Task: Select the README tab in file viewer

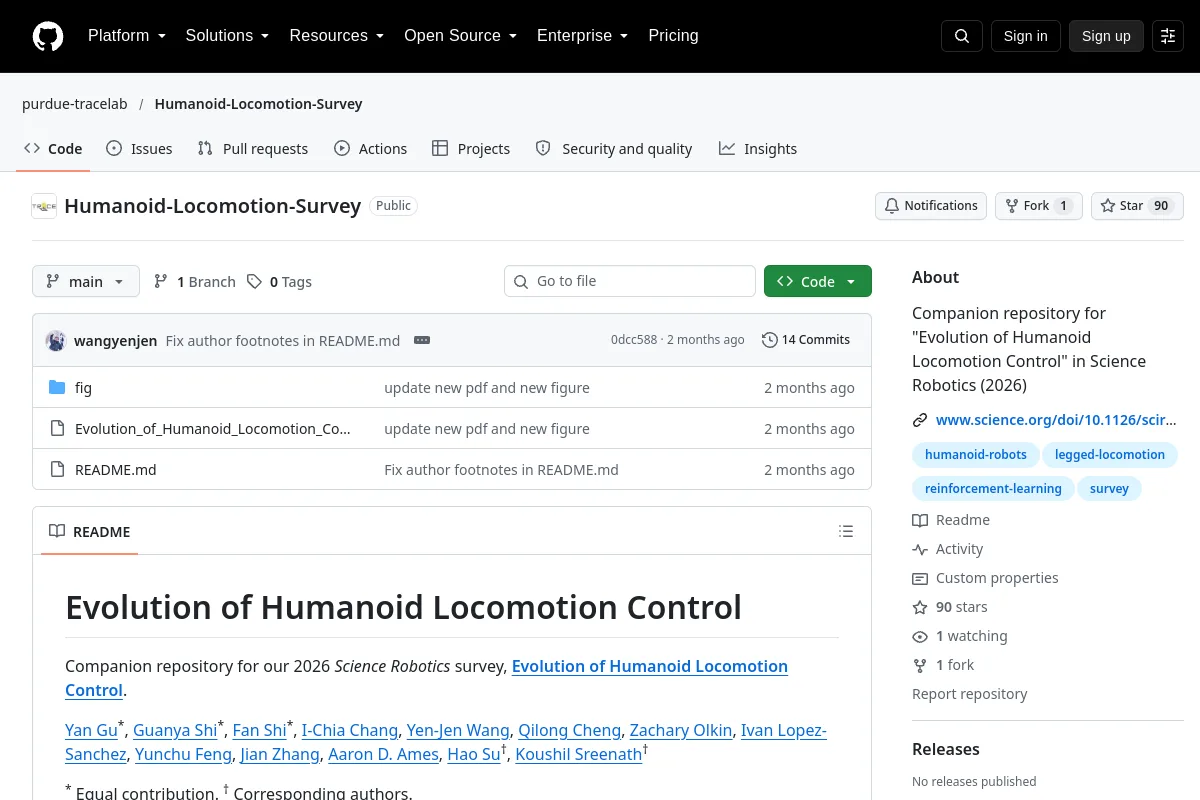Action: (90, 531)
